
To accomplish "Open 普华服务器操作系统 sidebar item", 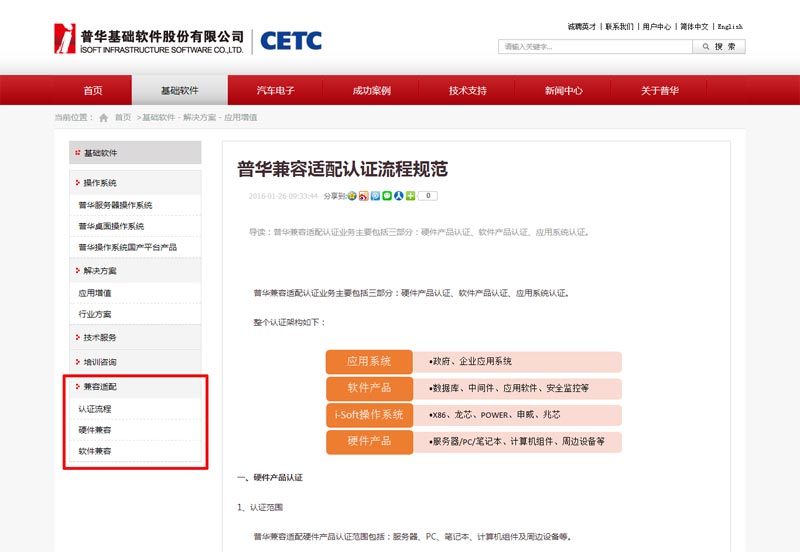I will pos(135,205).
